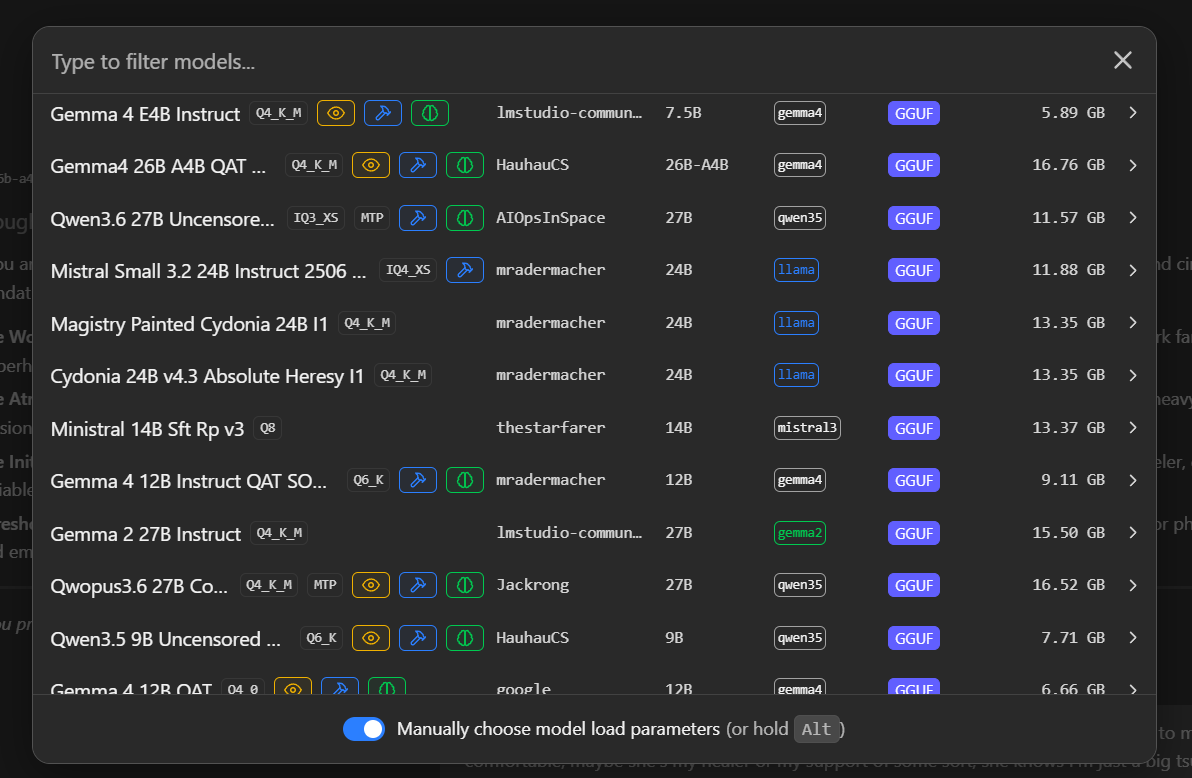Click the mistral3 architecture tag
Image resolution: width=1192 pixels, height=778 pixels.
pos(807,427)
